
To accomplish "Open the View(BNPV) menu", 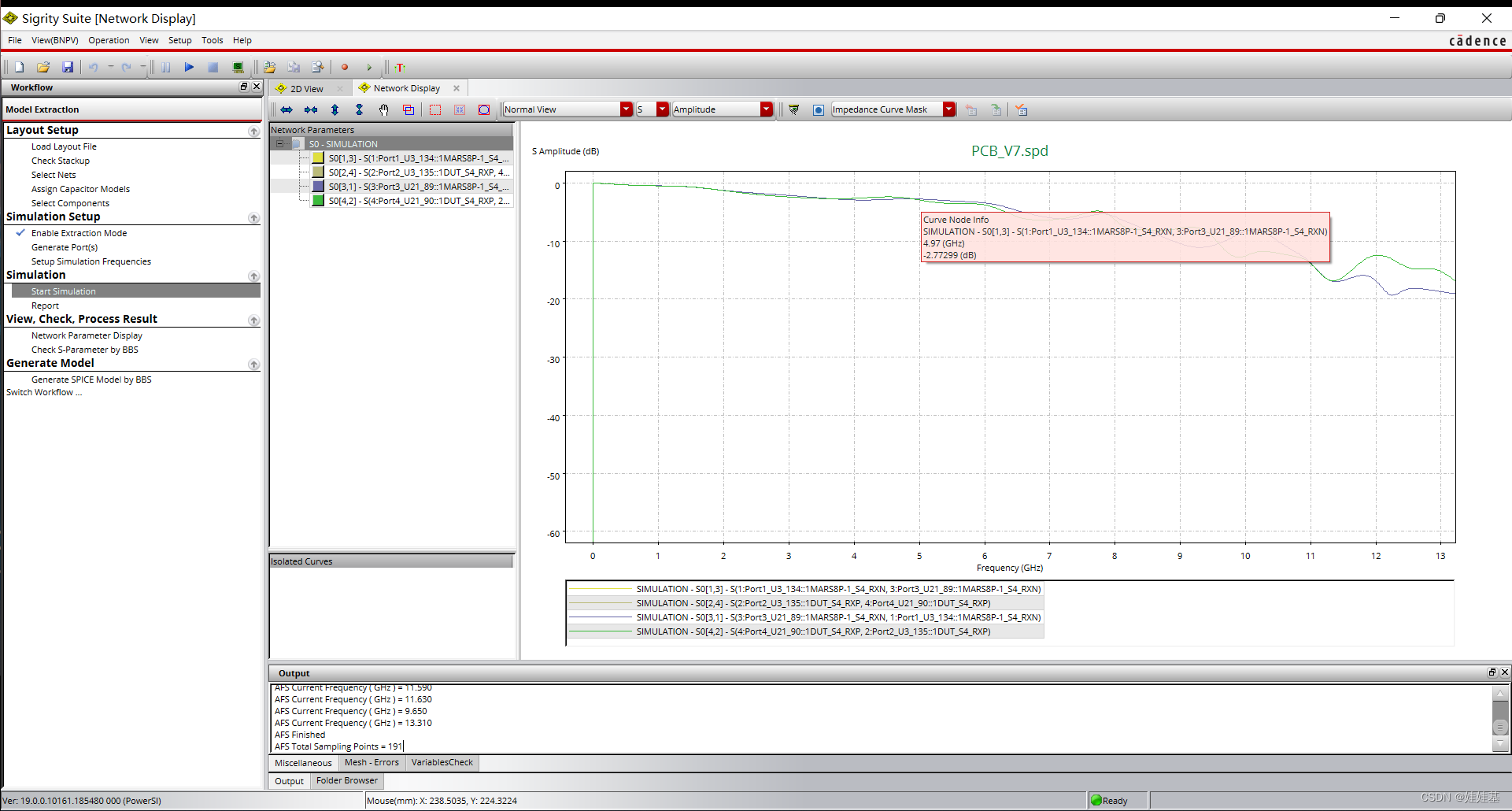I will click(55, 40).
